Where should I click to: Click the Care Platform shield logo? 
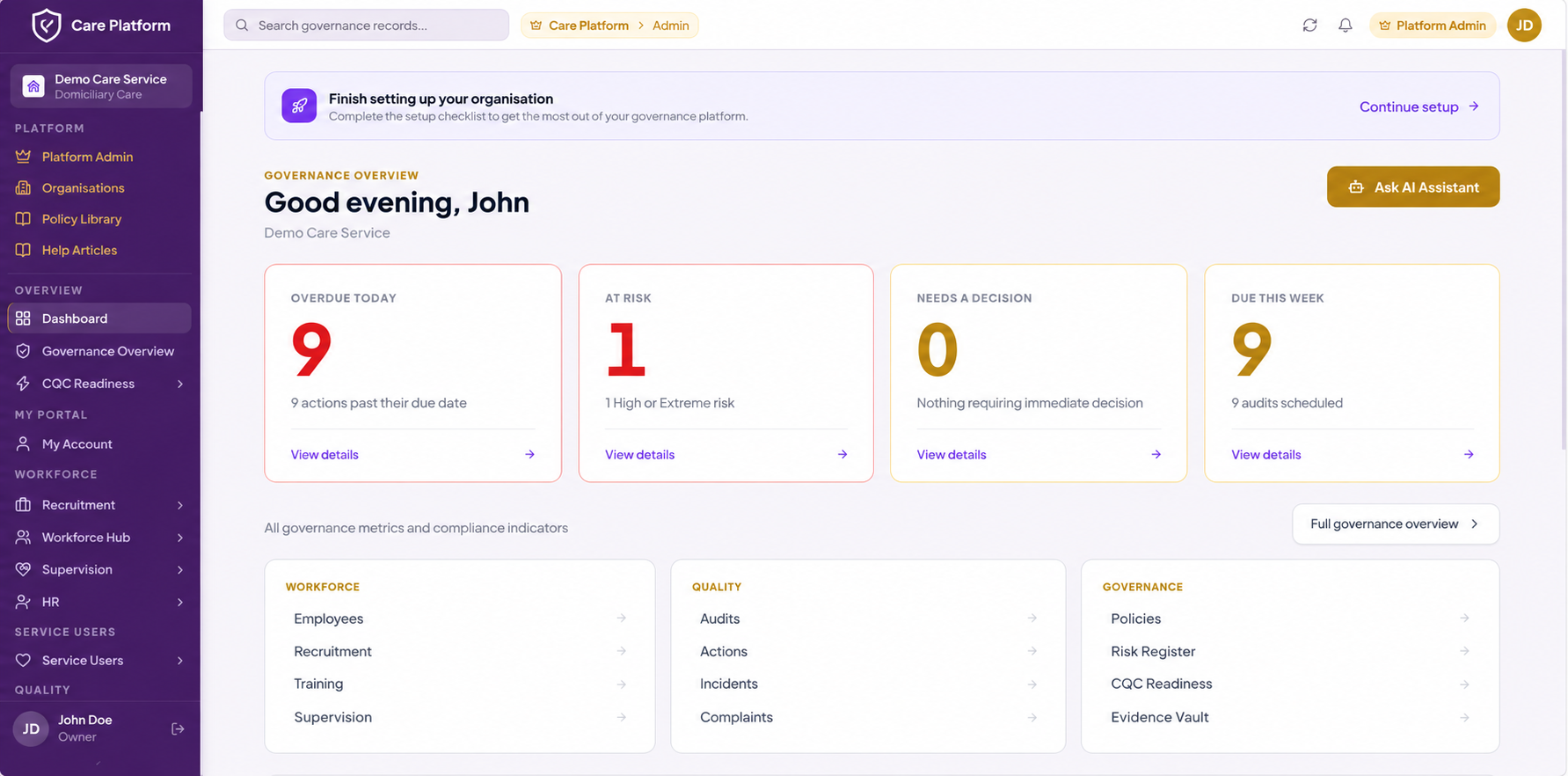click(46, 26)
